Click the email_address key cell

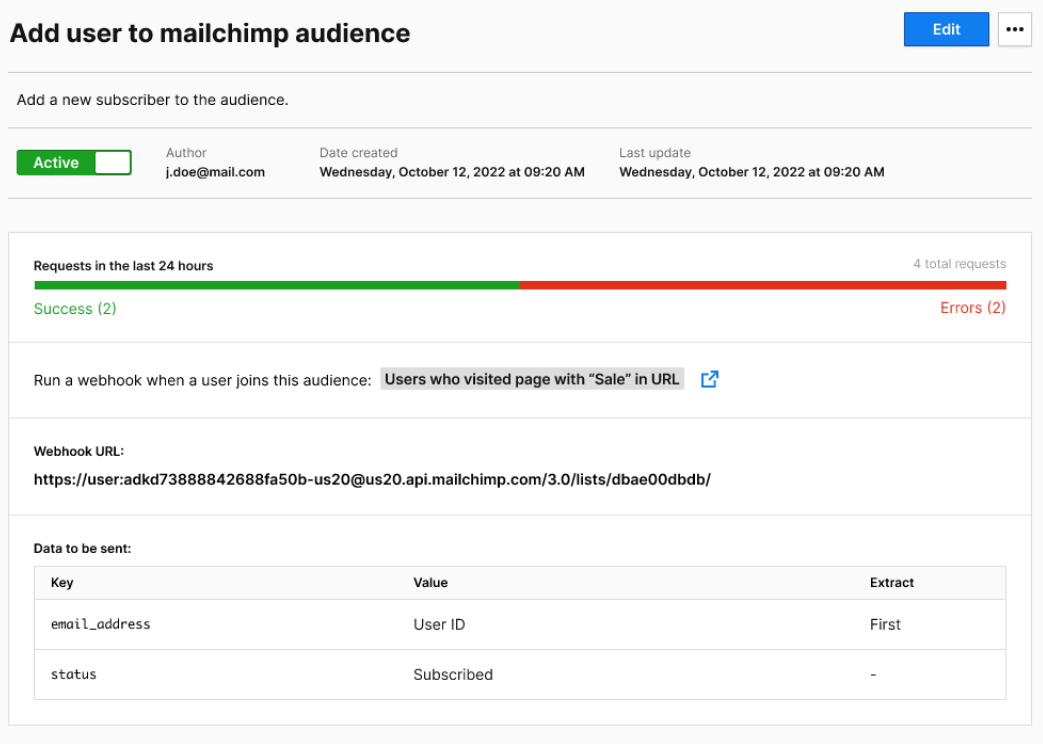coord(100,624)
